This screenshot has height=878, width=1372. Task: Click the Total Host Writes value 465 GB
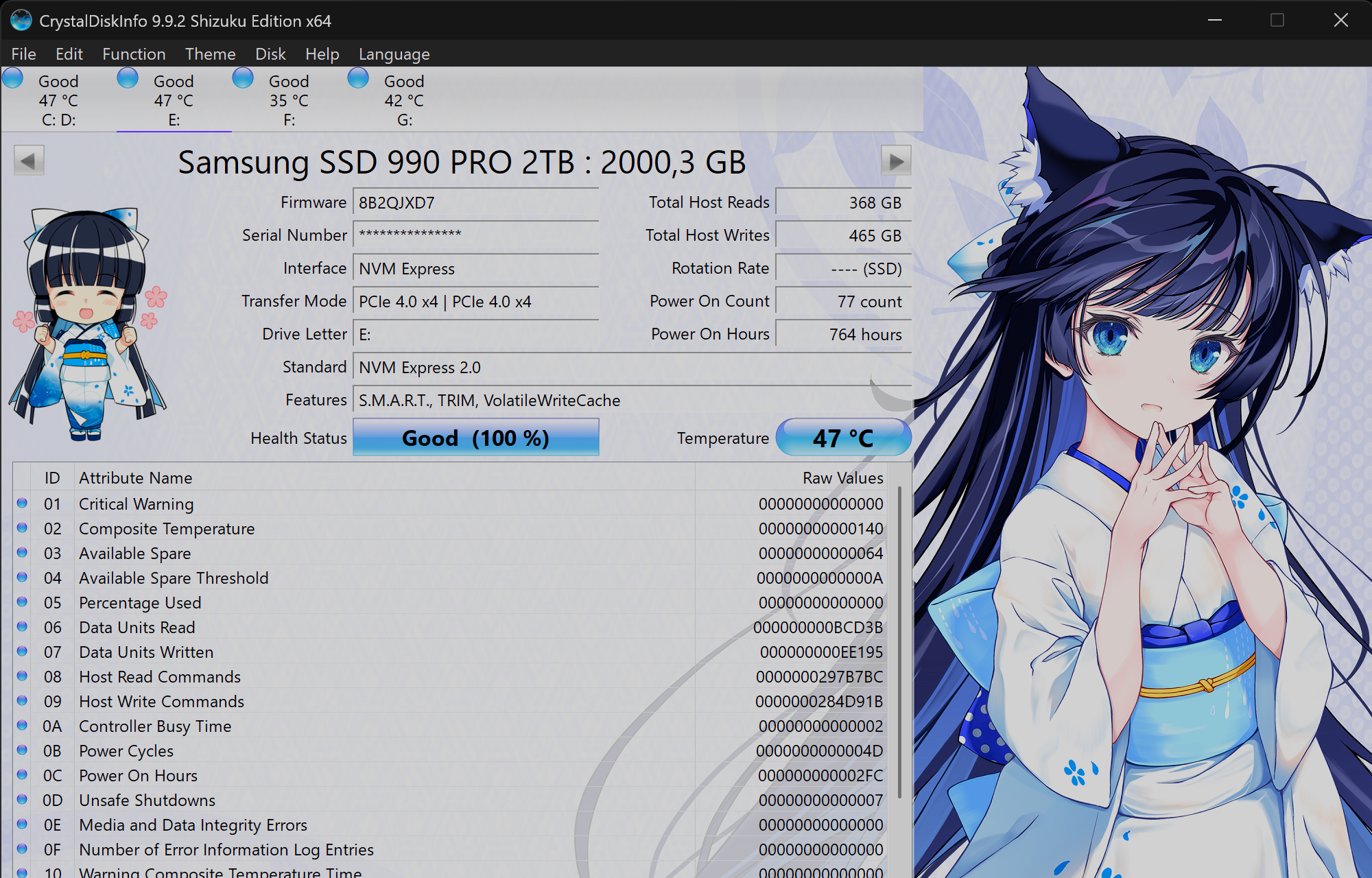click(844, 236)
